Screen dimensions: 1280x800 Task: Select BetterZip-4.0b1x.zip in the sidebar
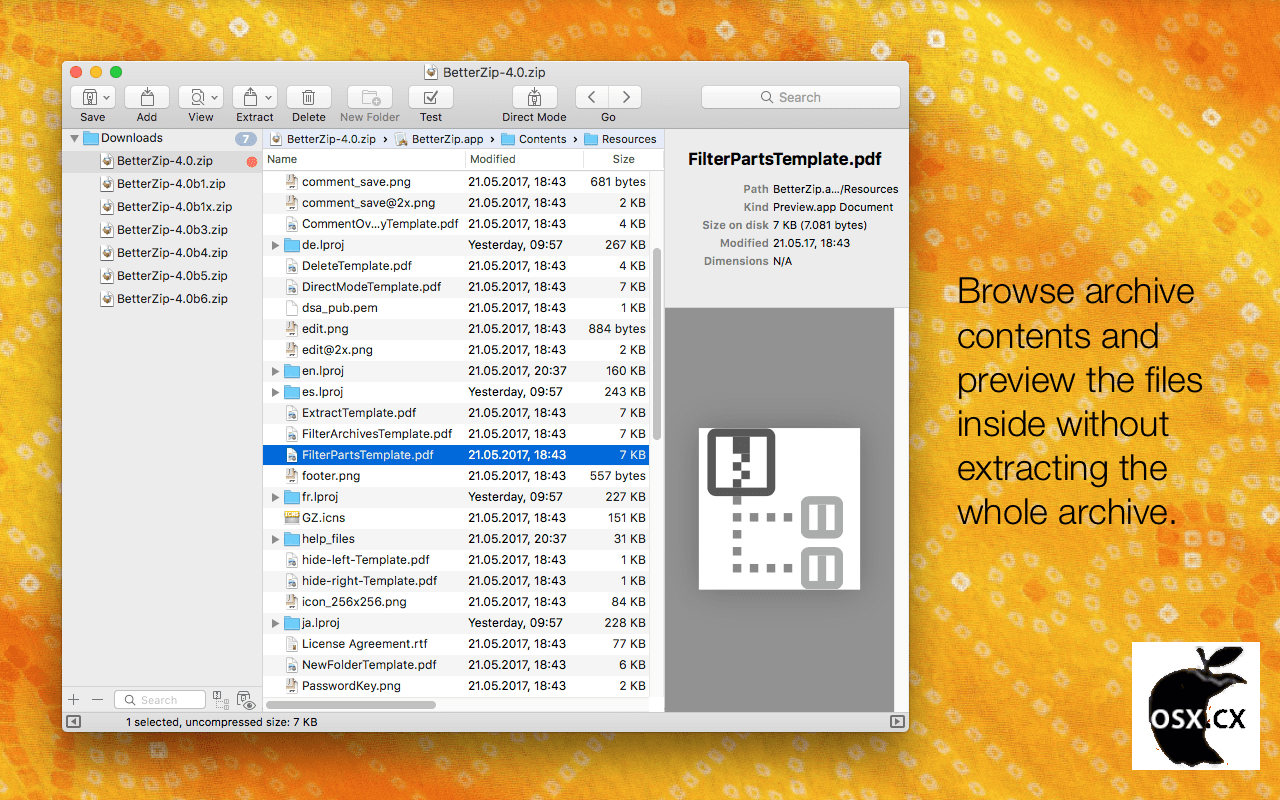[162, 207]
